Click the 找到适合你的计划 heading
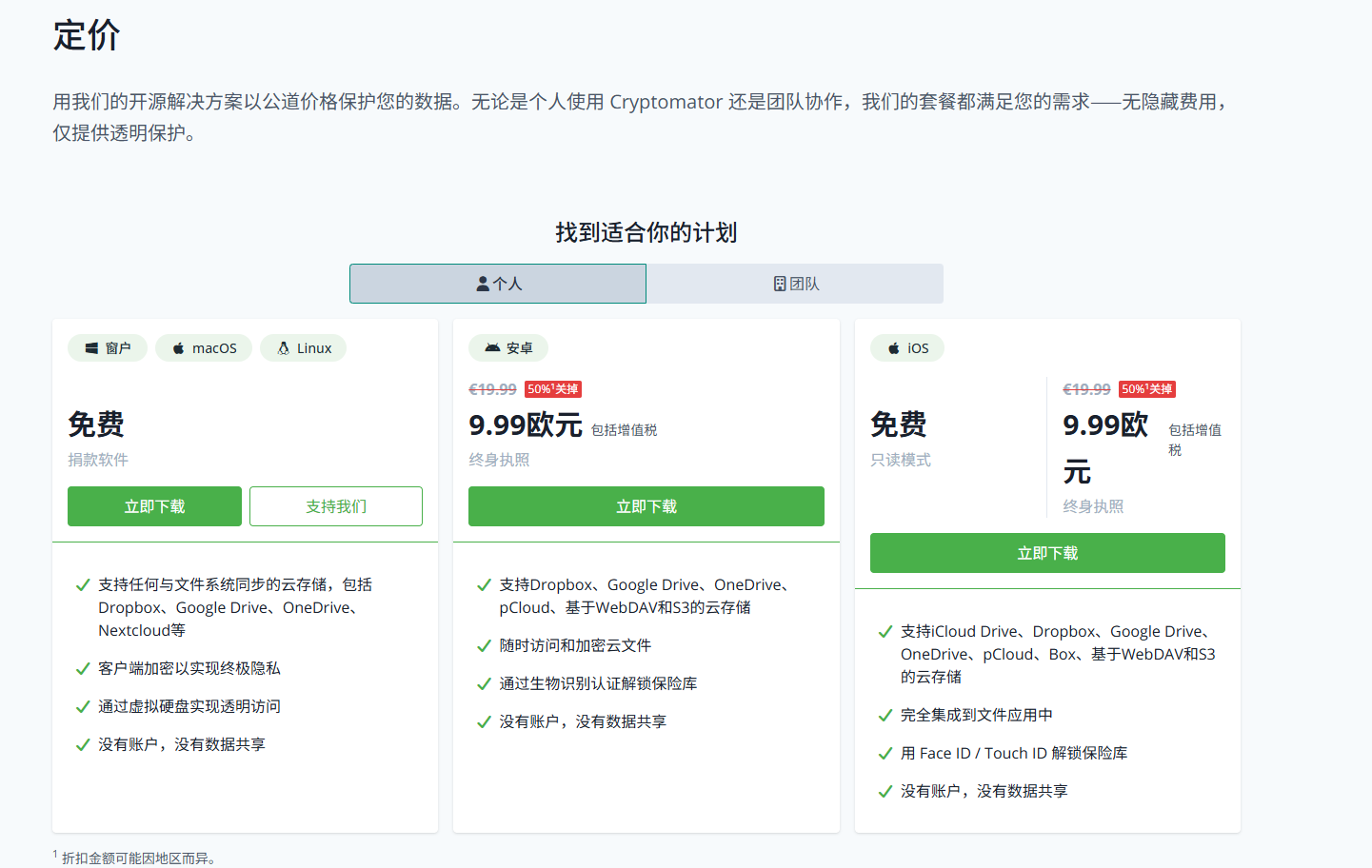Viewport: 1372px width, 868px height. click(x=646, y=232)
